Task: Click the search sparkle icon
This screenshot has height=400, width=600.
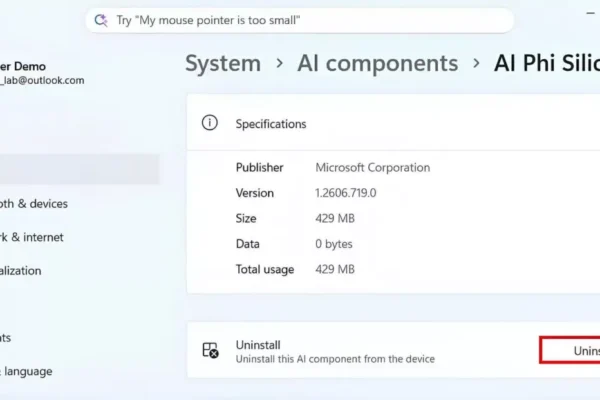Action: point(101,20)
